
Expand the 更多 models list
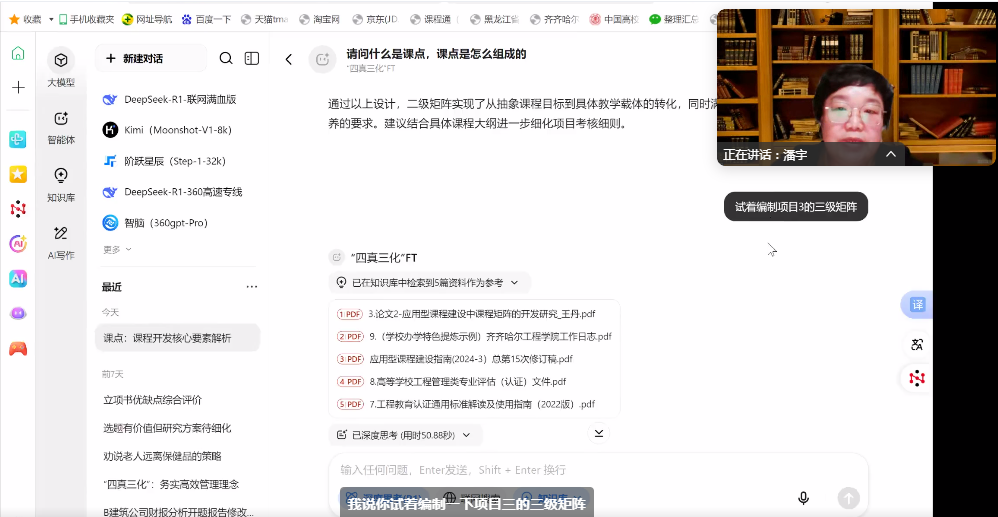click(117, 249)
